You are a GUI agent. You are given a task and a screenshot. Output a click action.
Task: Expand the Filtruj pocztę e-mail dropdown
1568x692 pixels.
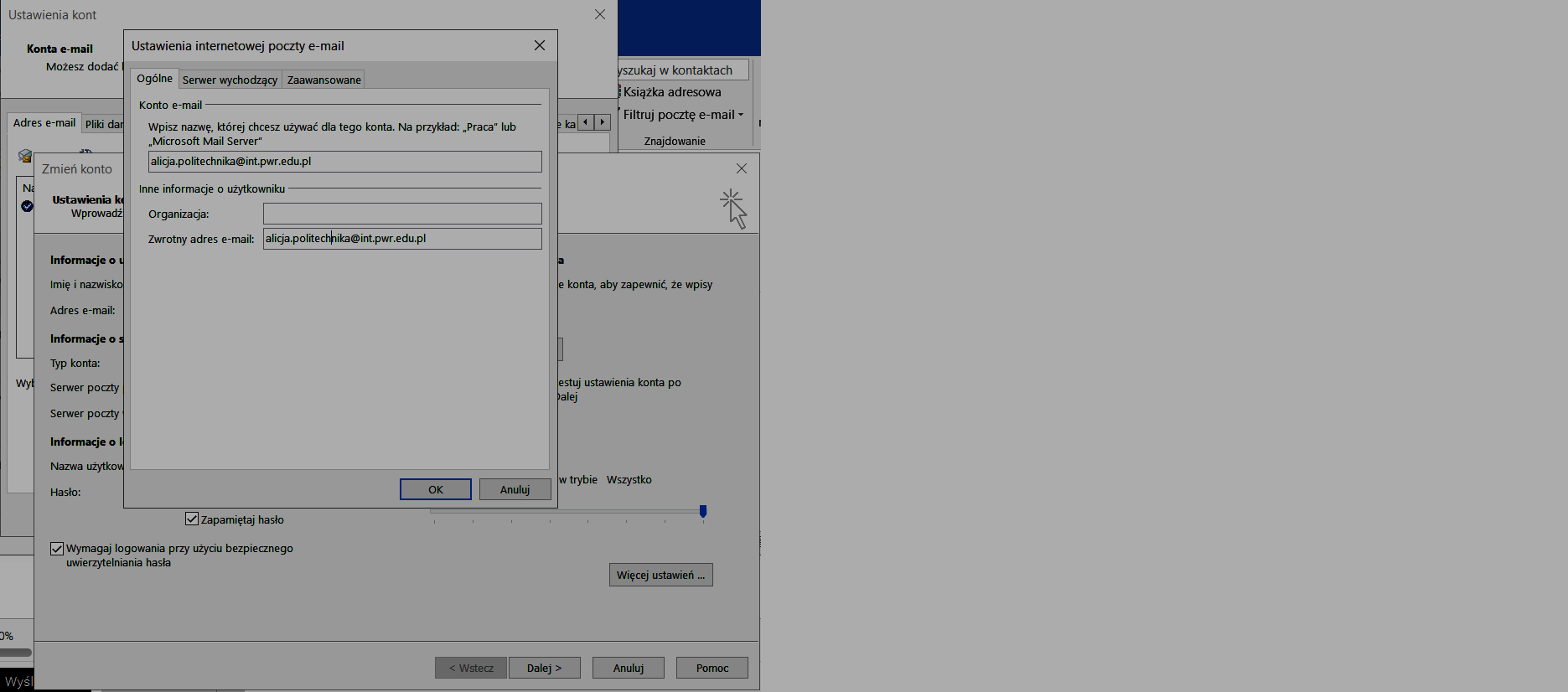[741, 115]
